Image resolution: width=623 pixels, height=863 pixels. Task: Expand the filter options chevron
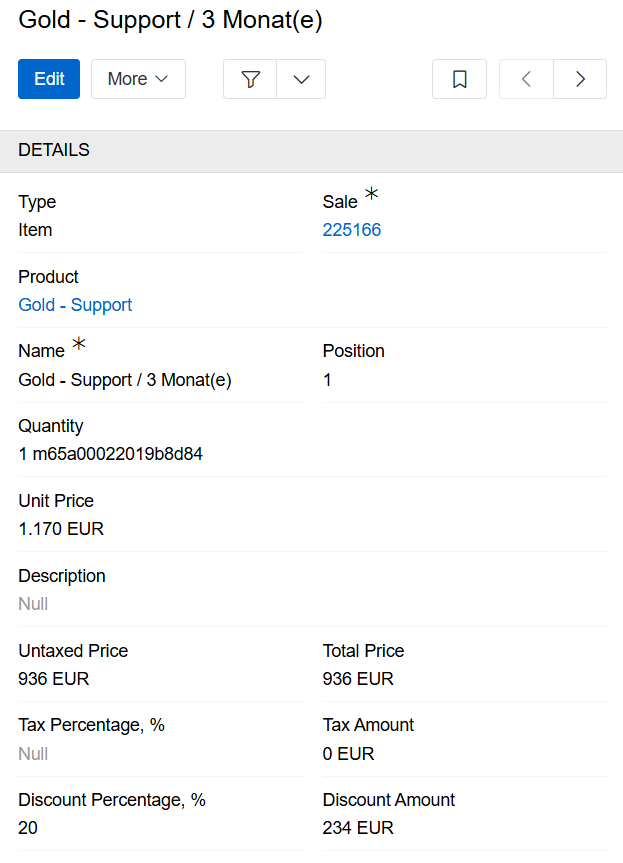[x=301, y=79]
